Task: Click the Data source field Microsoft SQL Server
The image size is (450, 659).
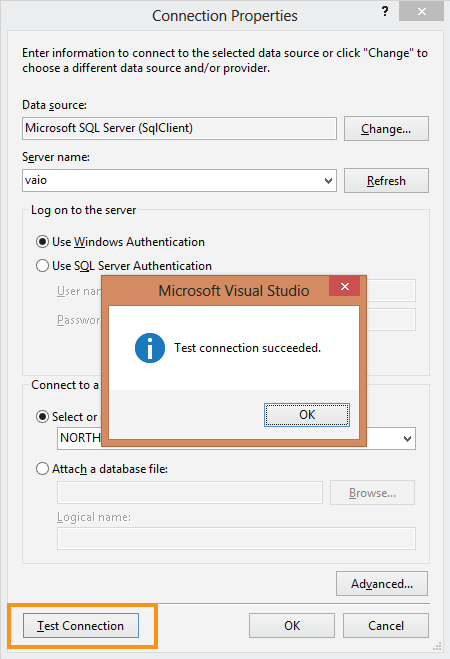Action: tap(179, 129)
